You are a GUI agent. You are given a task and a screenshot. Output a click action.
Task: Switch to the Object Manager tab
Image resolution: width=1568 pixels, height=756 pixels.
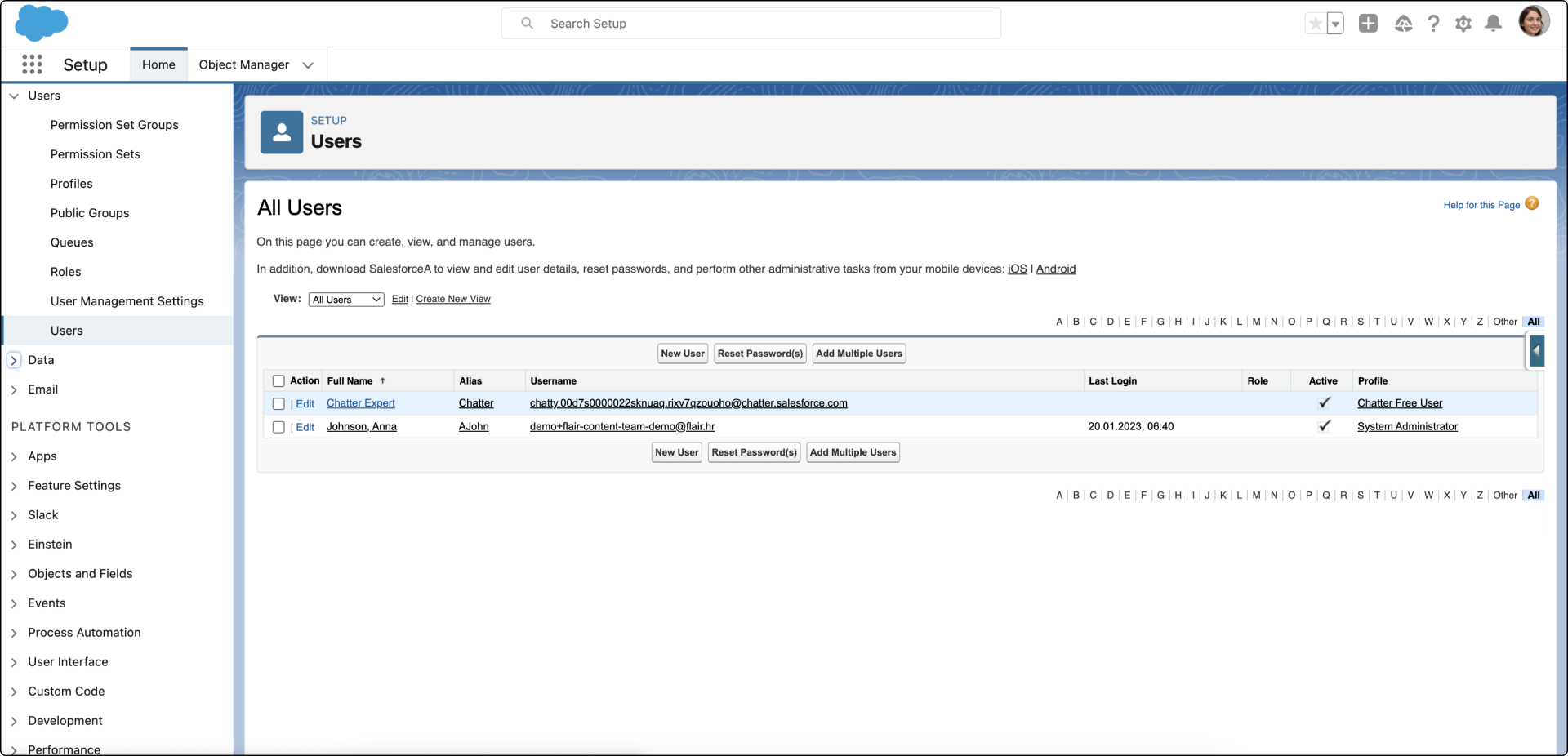pos(243,64)
